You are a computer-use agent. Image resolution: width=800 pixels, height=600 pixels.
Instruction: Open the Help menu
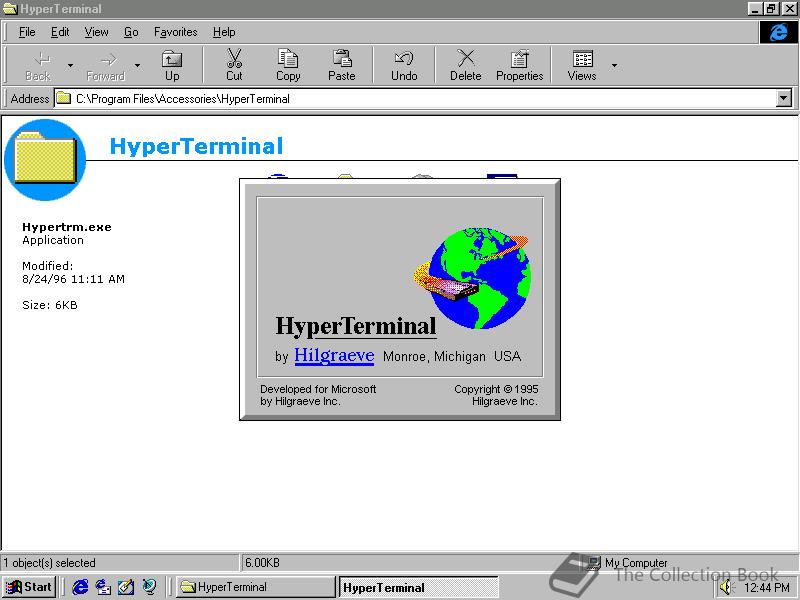tap(224, 32)
